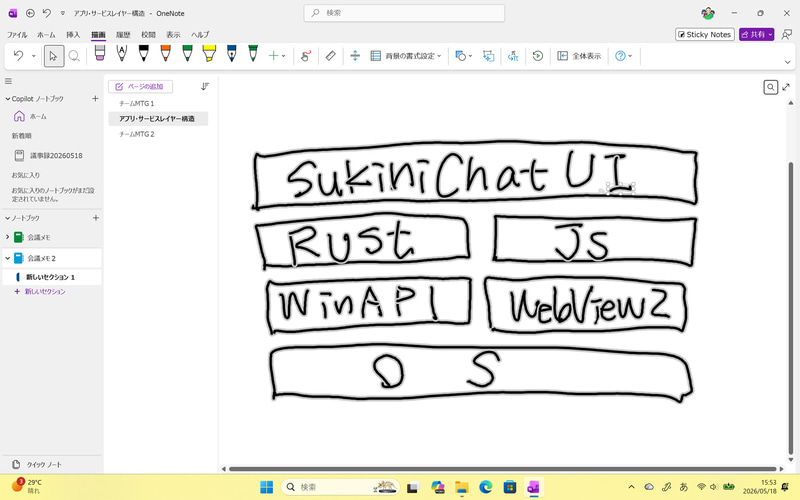Collapse the 会議メモ 2 notebook
800x500 pixels.
click(x=7, y=258)
